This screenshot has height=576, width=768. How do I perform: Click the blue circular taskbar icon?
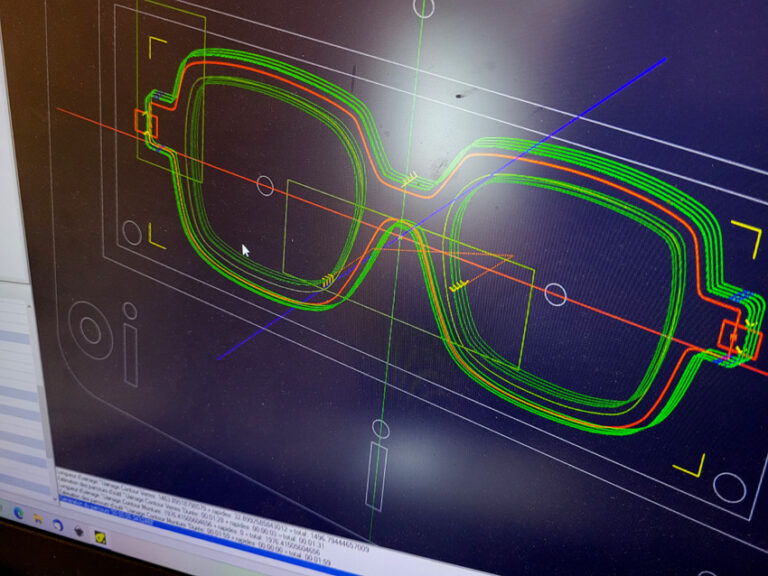pyautogui.click(x=58, y=525)
